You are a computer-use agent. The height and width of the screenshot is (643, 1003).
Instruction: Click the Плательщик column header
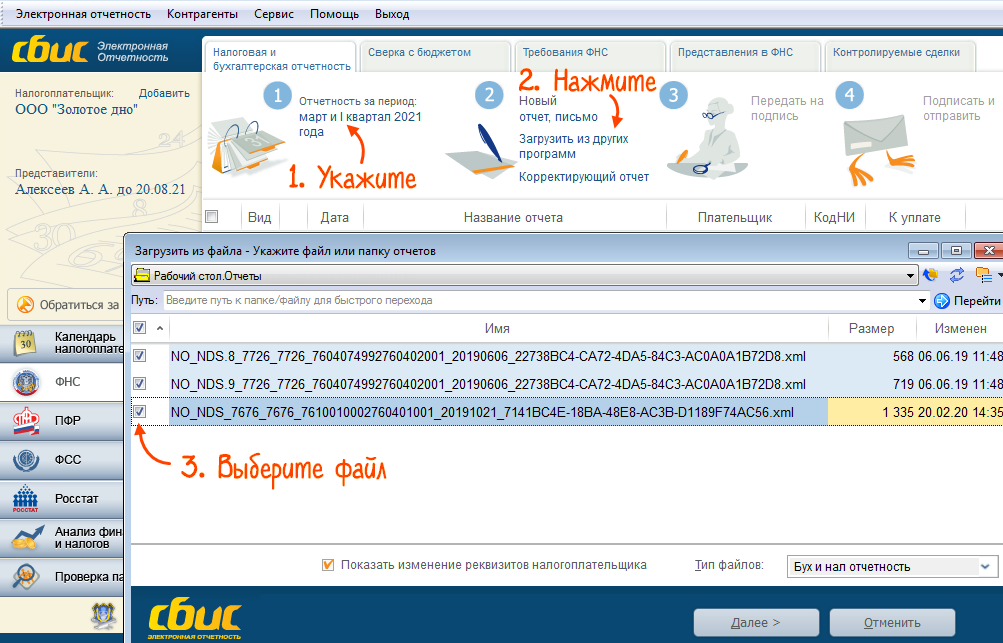(735, 218)
